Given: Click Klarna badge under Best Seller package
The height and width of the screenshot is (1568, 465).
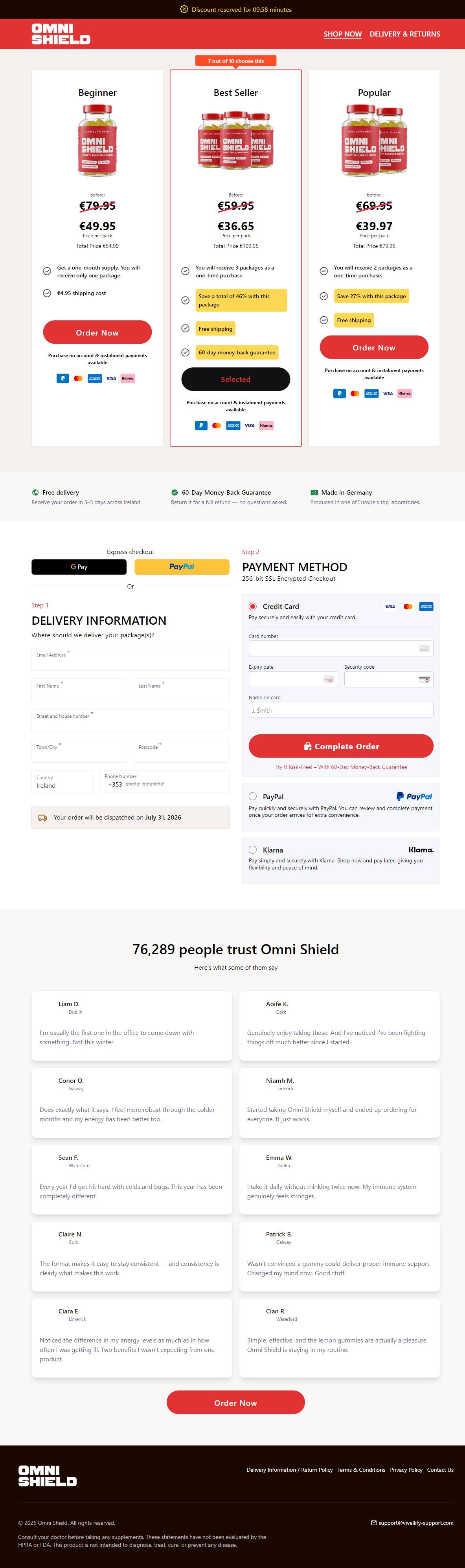Looking at the screenshot, I should (266, 425).
